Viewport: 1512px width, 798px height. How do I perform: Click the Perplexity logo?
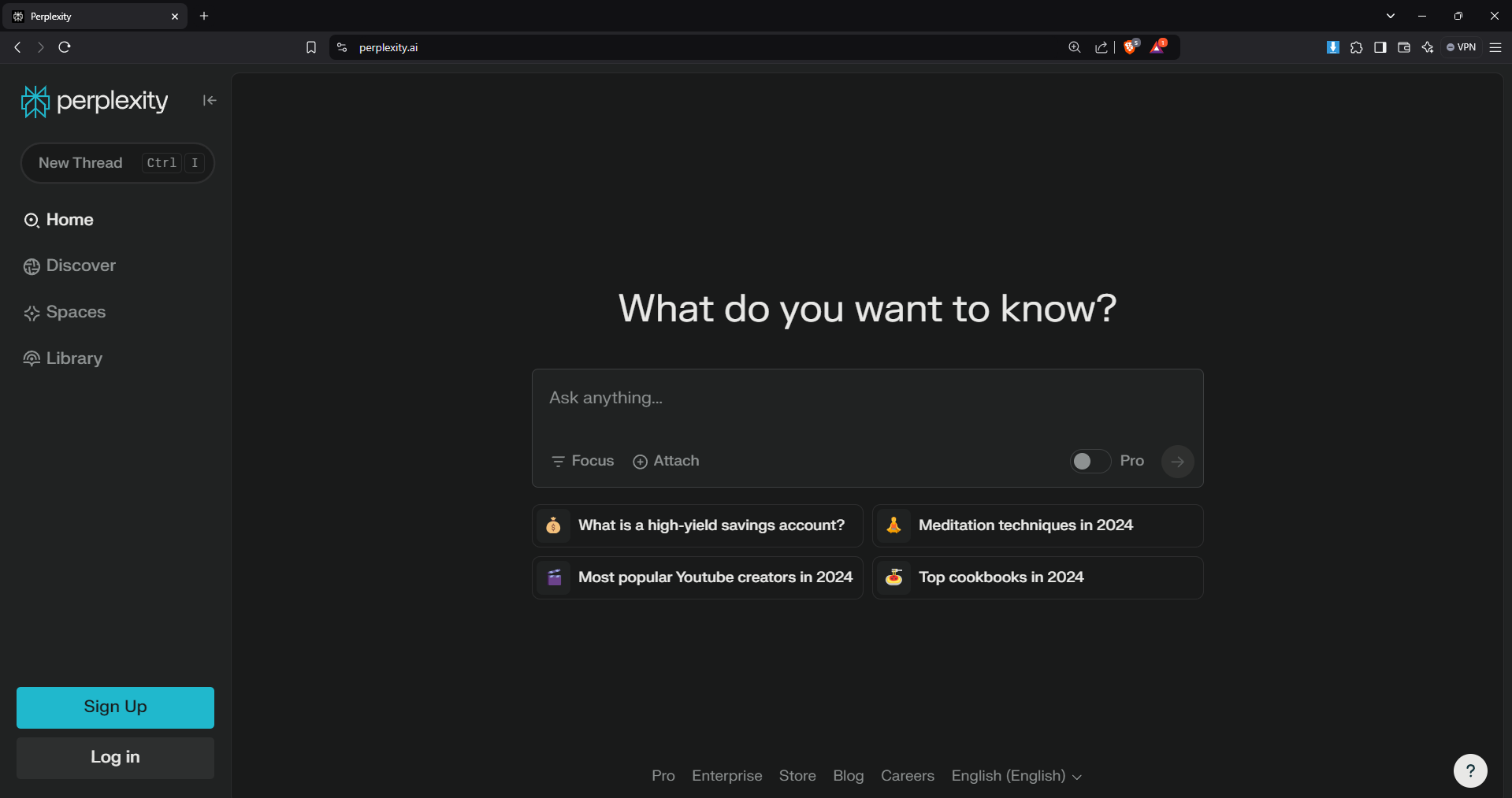click(95, 101)
